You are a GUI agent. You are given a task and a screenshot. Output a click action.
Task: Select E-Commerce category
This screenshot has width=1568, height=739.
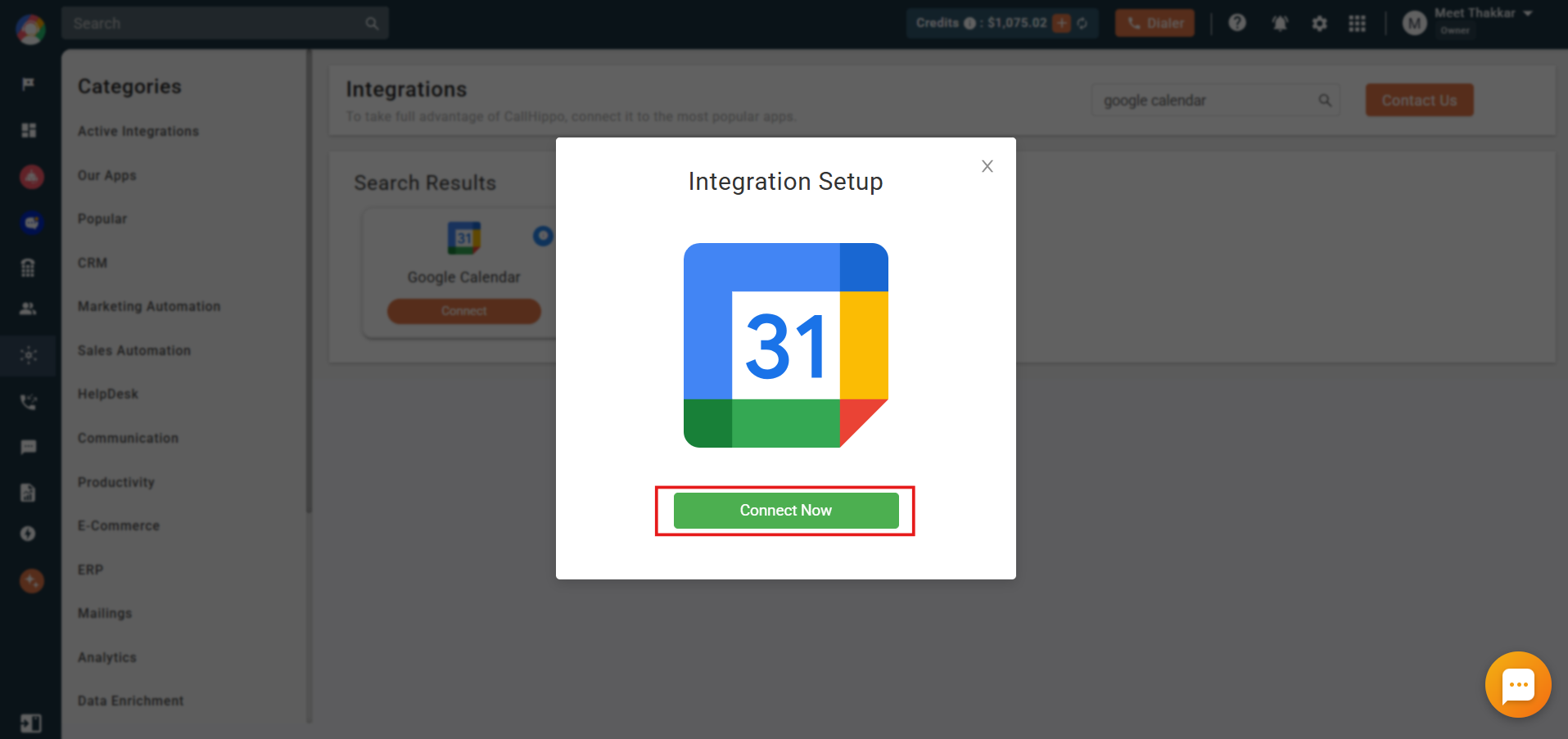[x=119, y=525]
